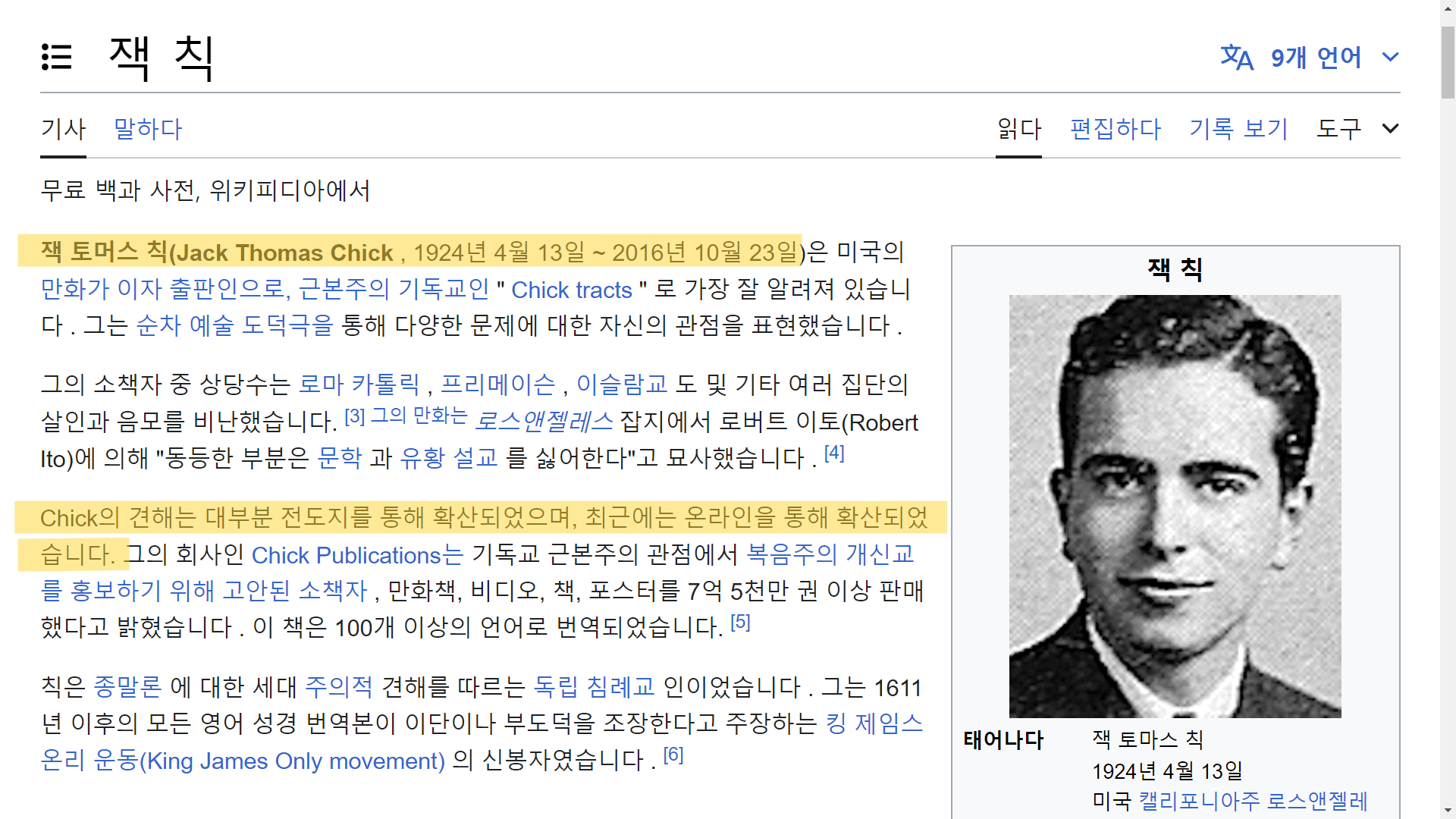The height and width of the screenshot is (819, 1456).
Task: Click the 태어나다 infobox label
Action: point(1003,740)
